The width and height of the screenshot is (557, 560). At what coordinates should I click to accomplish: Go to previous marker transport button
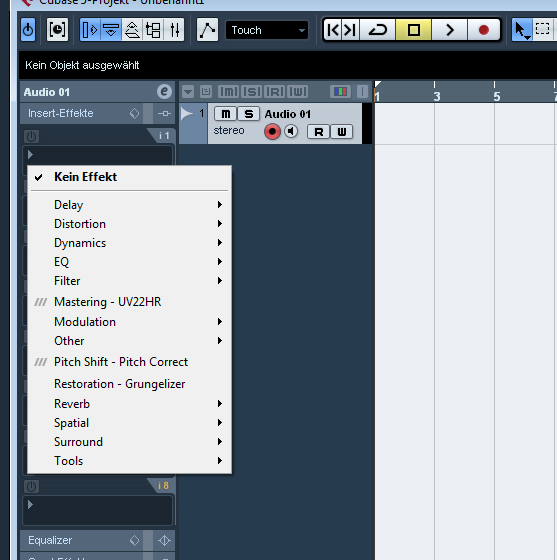point(333,30)
